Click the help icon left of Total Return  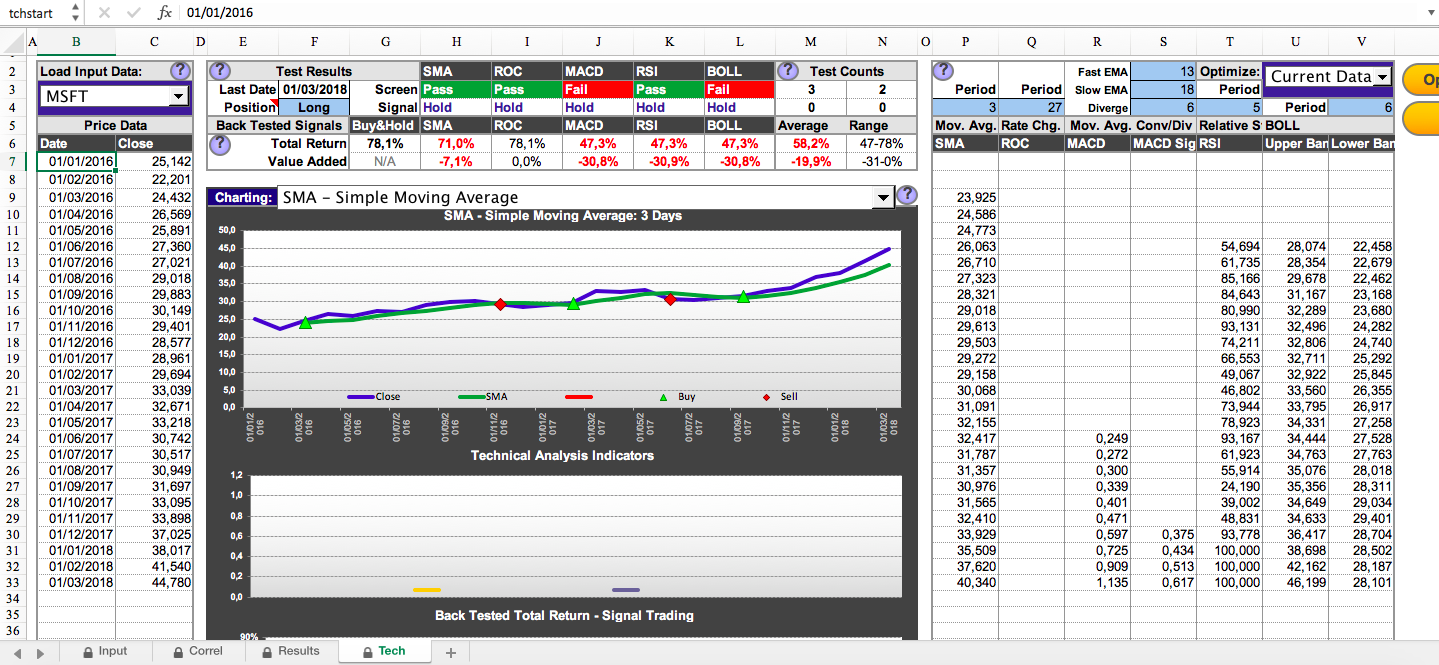(220, 144)
